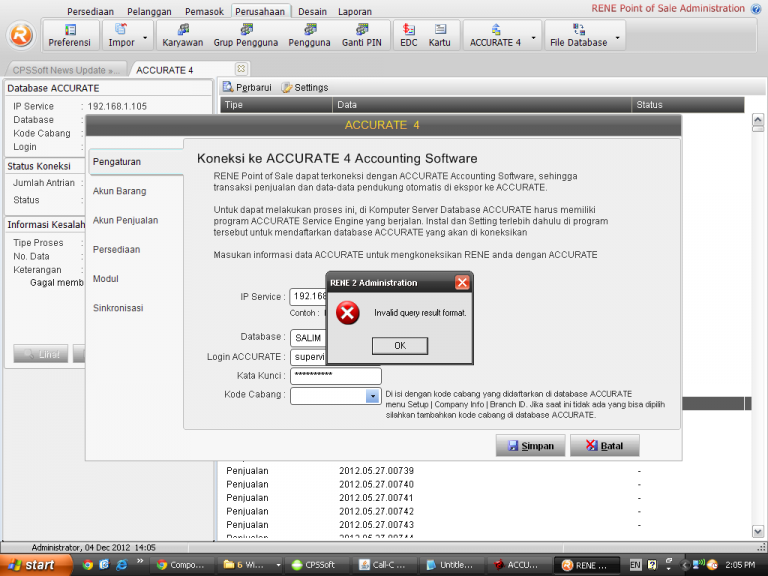The image size is (768, 576).
Task: Open the Compo... Chrome taskbar window
Action: pyautogui.click(x=183, y=565)
